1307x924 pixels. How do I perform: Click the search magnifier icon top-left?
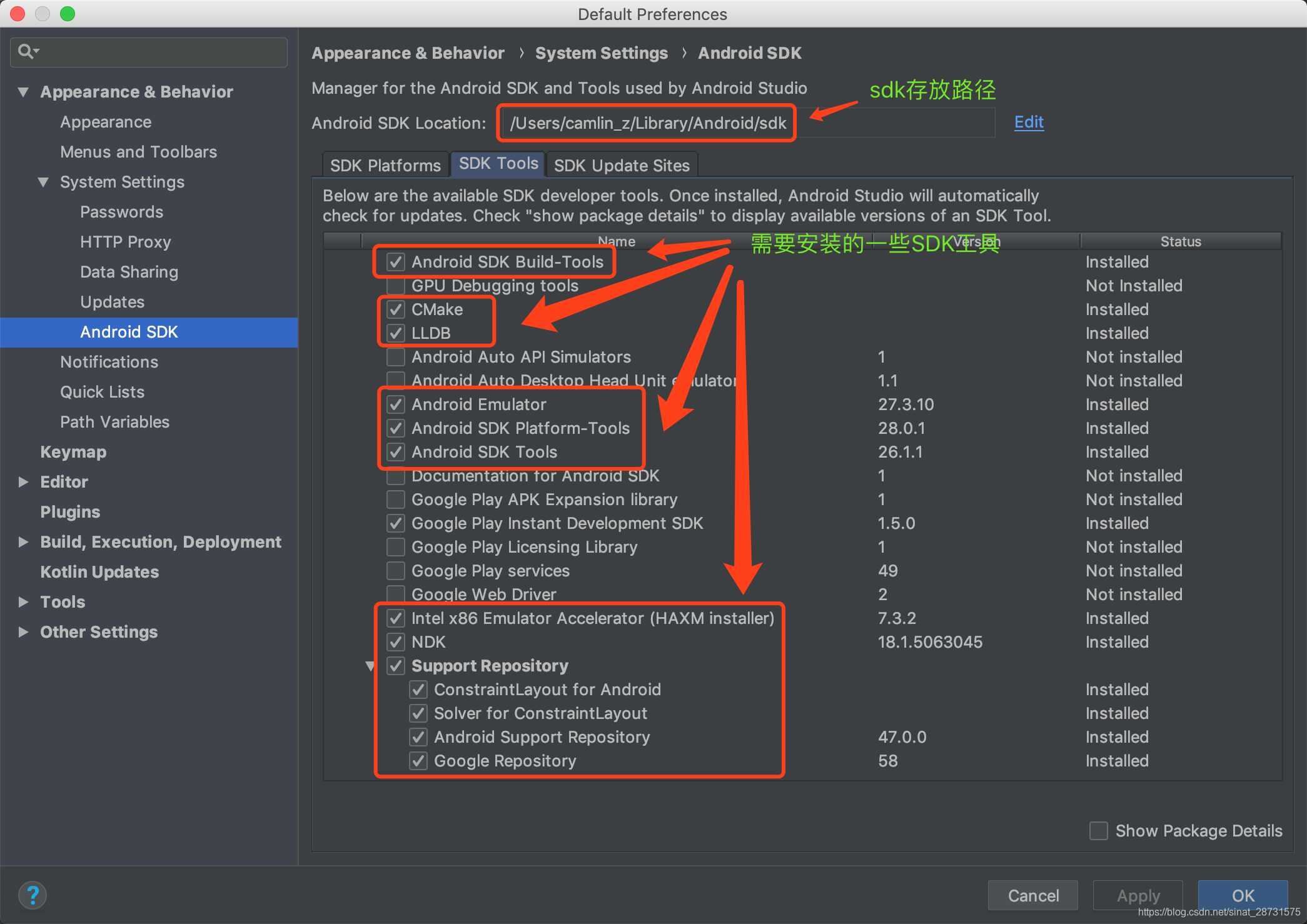(31, 51)
